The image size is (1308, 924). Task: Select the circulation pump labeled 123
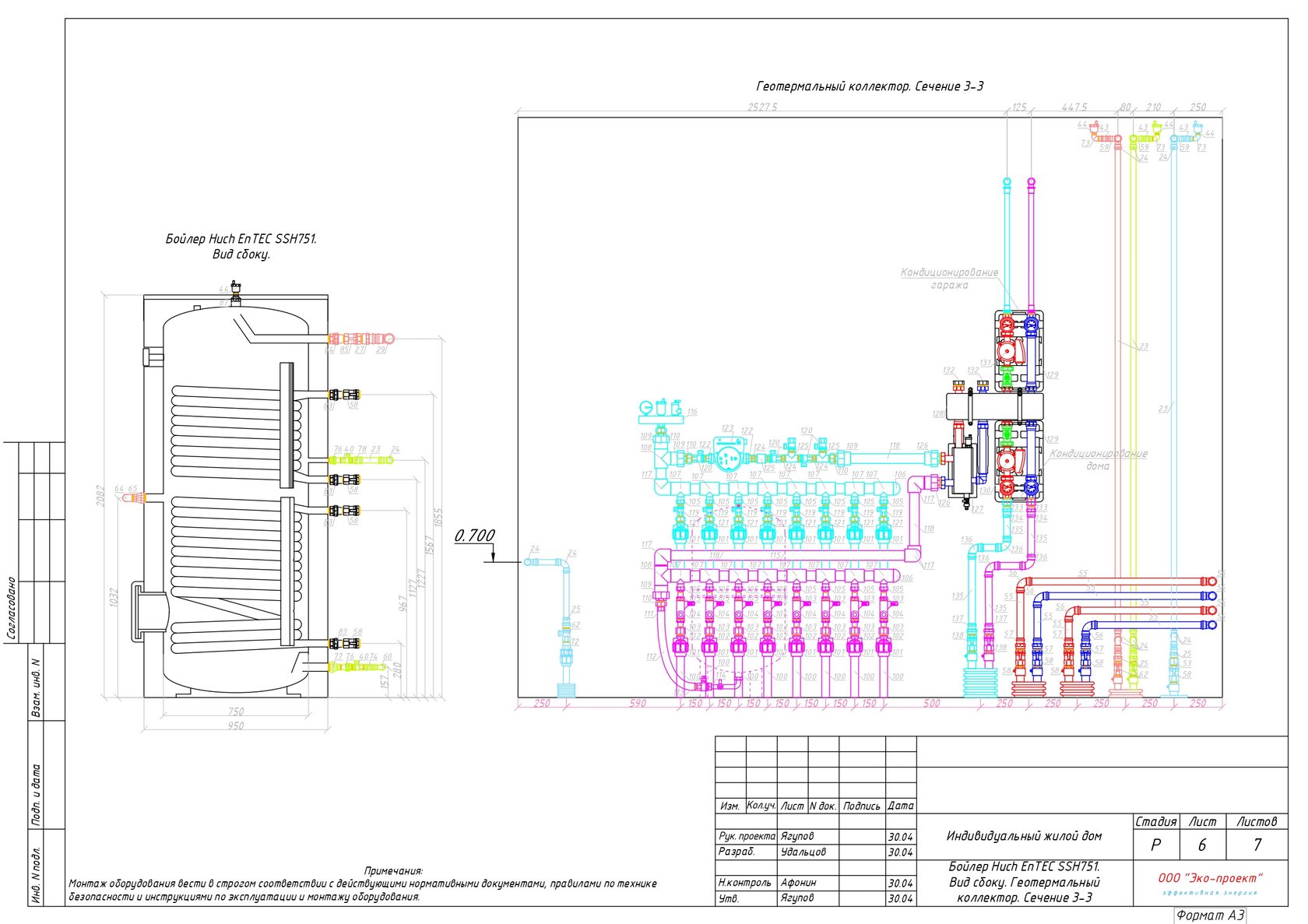[730, 455]
